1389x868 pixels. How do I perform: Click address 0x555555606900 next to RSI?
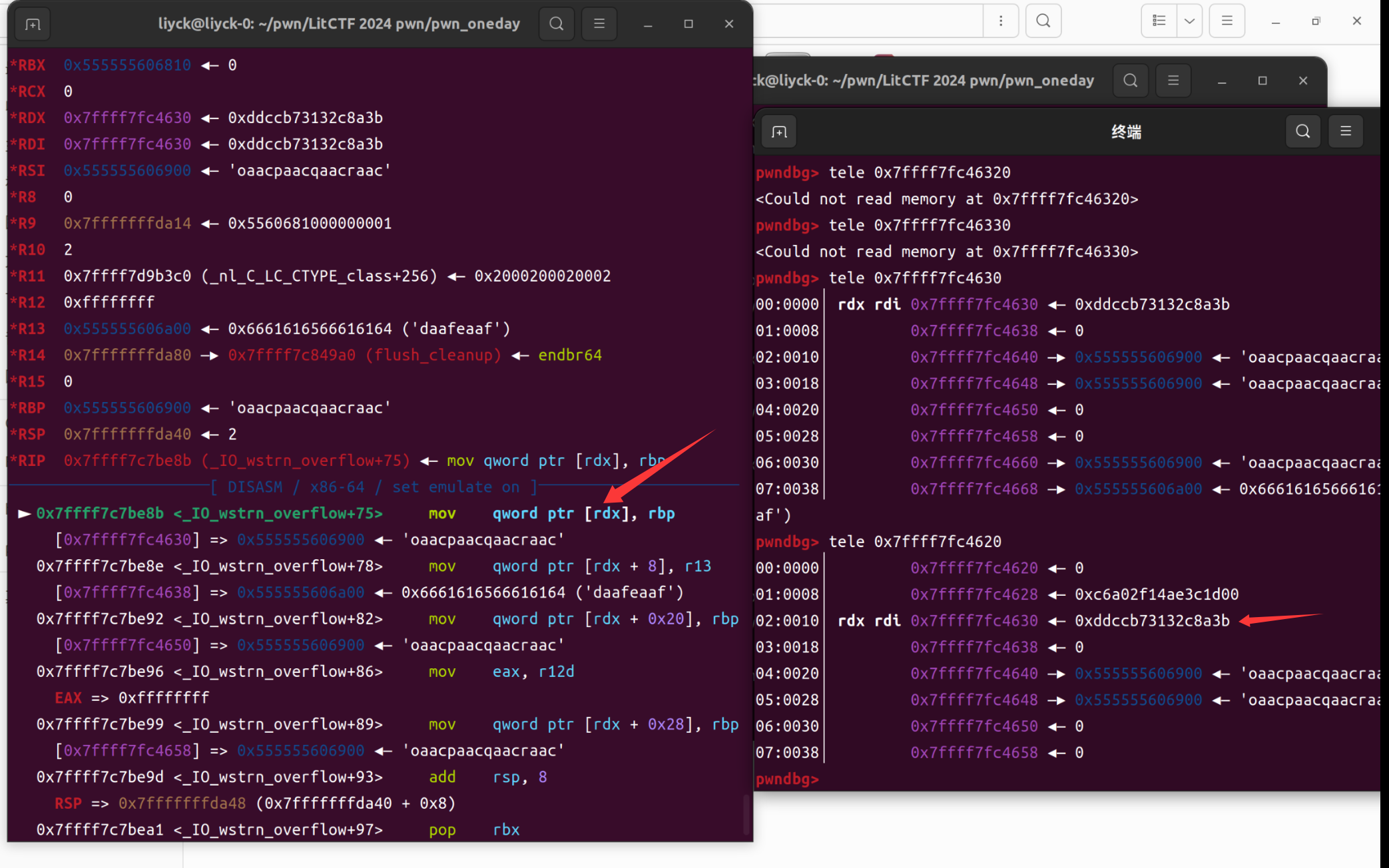pos(127,170)
